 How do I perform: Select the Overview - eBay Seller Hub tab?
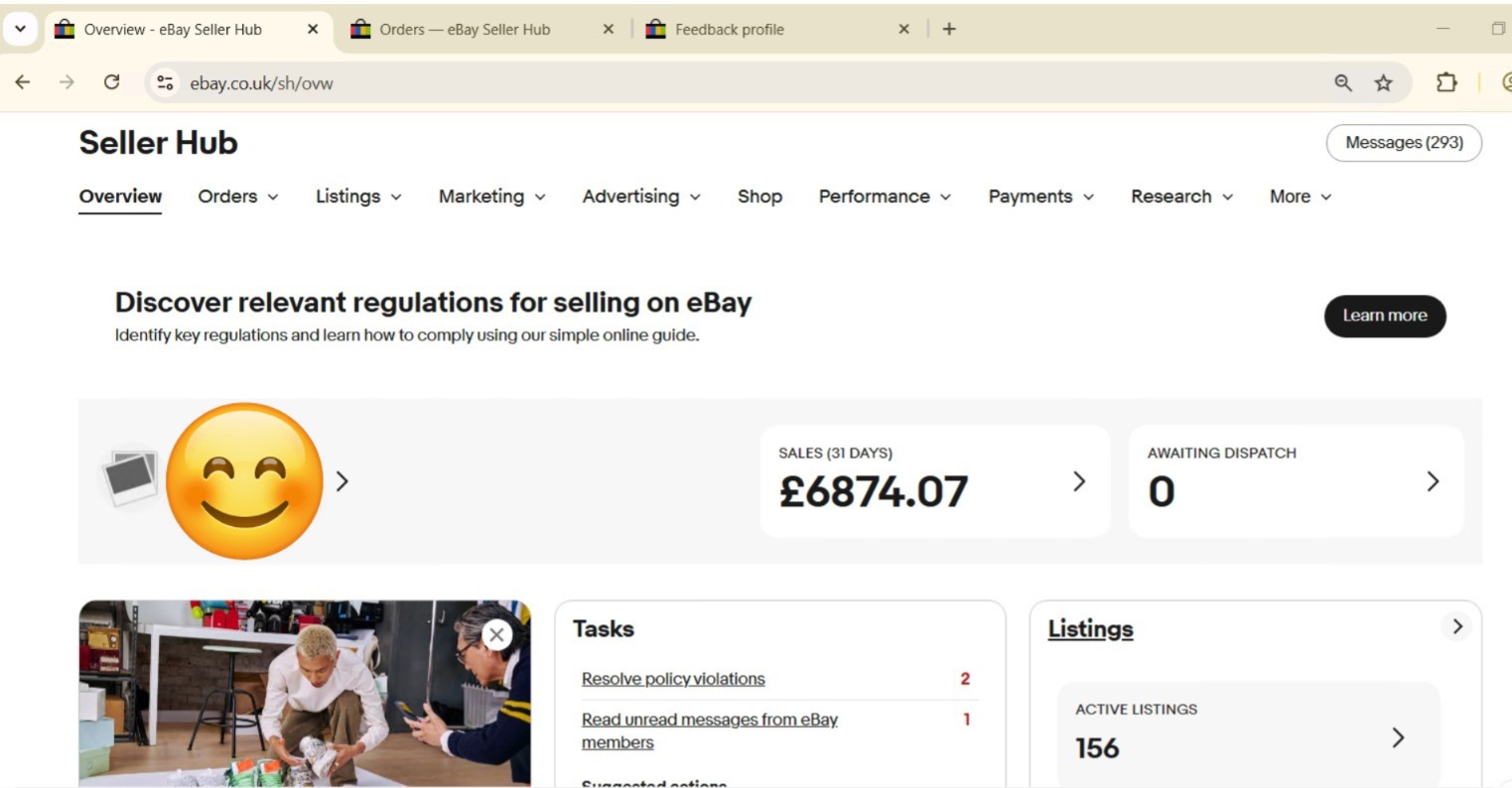pyautogui.click(x=187, y=30)
